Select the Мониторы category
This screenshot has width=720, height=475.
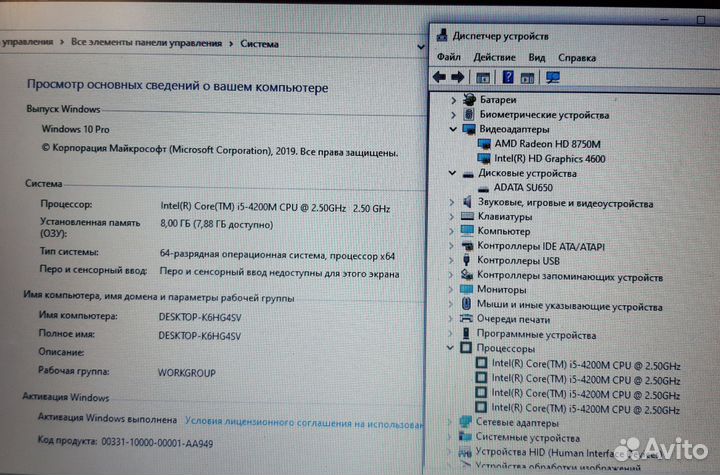click(x=501, y=289)
